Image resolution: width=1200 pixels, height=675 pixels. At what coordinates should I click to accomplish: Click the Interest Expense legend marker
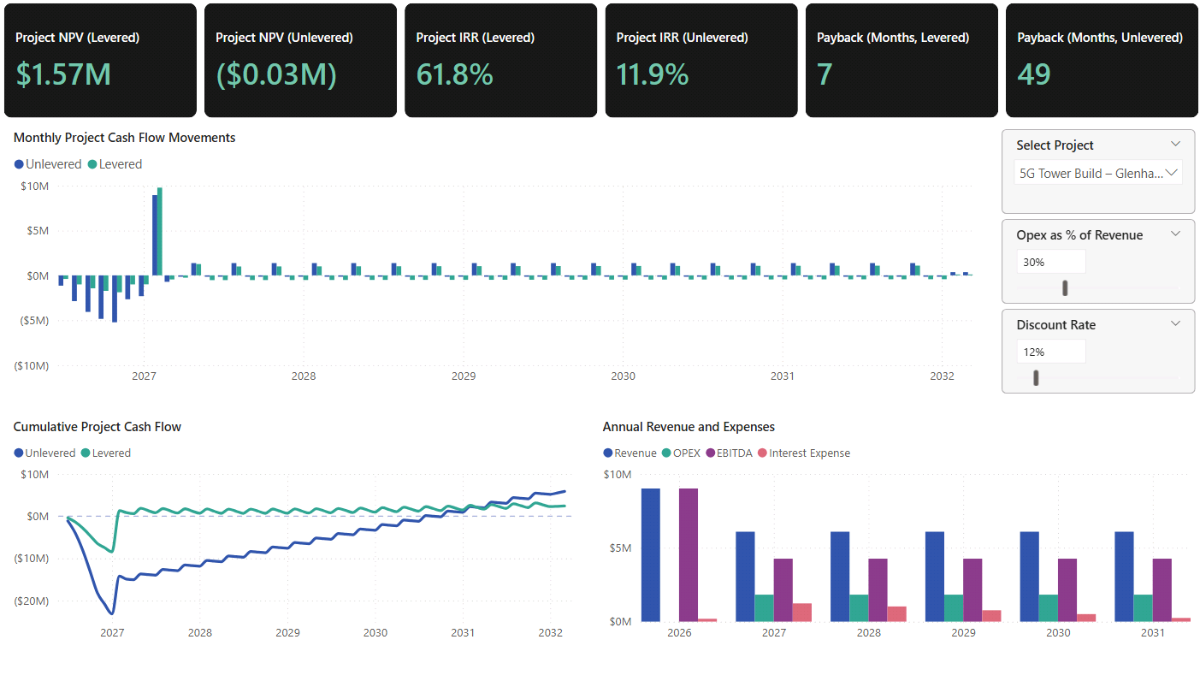coord(763,454)
